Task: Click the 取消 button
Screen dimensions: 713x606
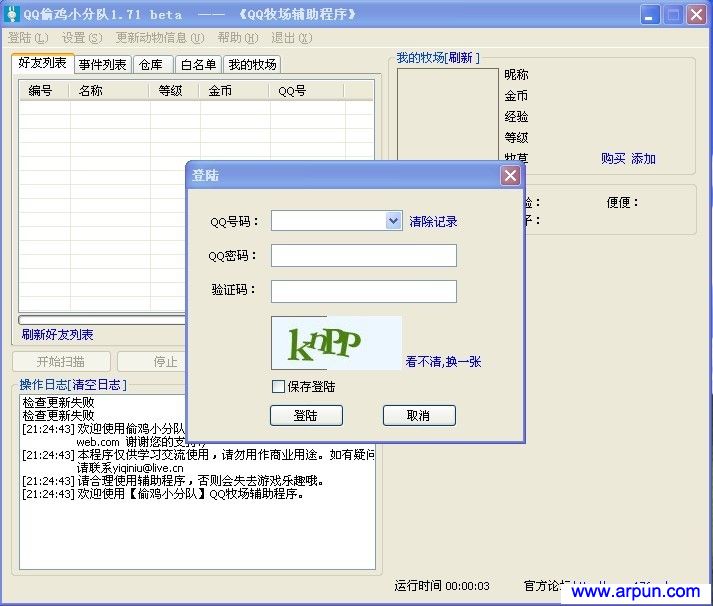Action: [419, 416]
